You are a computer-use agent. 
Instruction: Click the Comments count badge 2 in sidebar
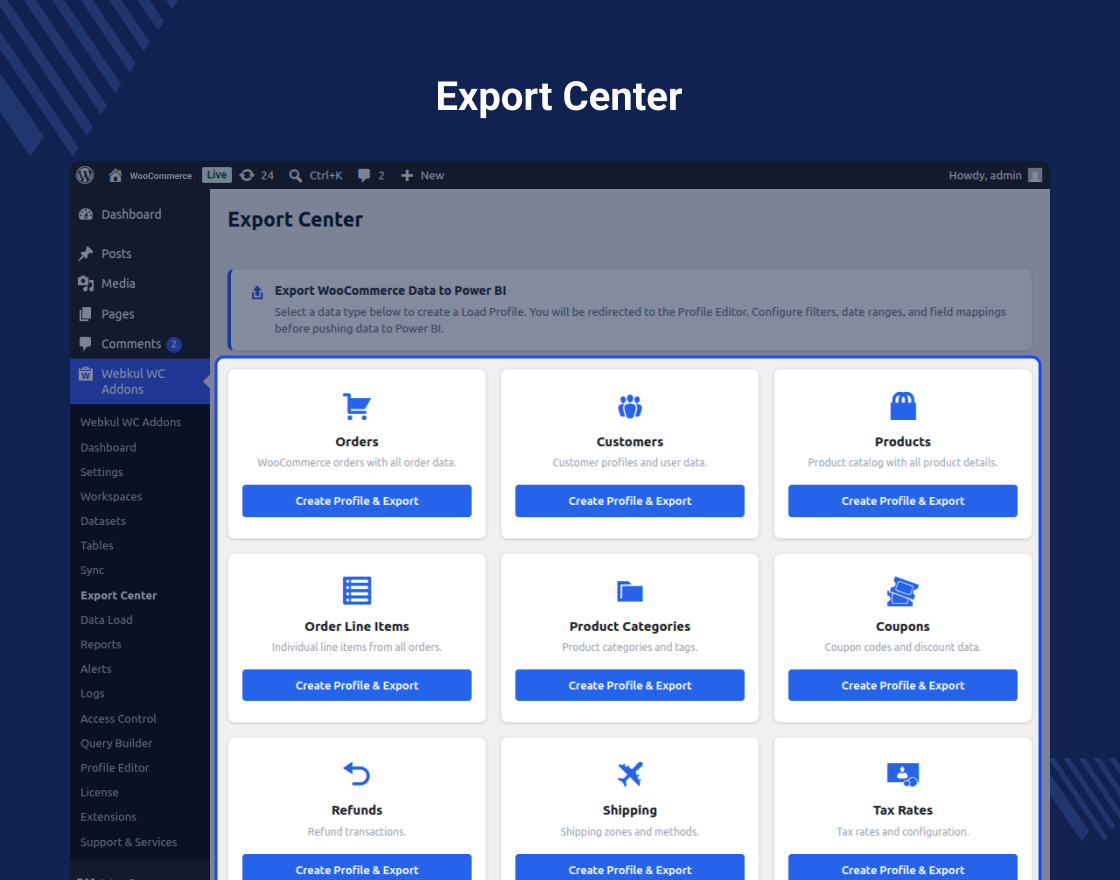174,344
